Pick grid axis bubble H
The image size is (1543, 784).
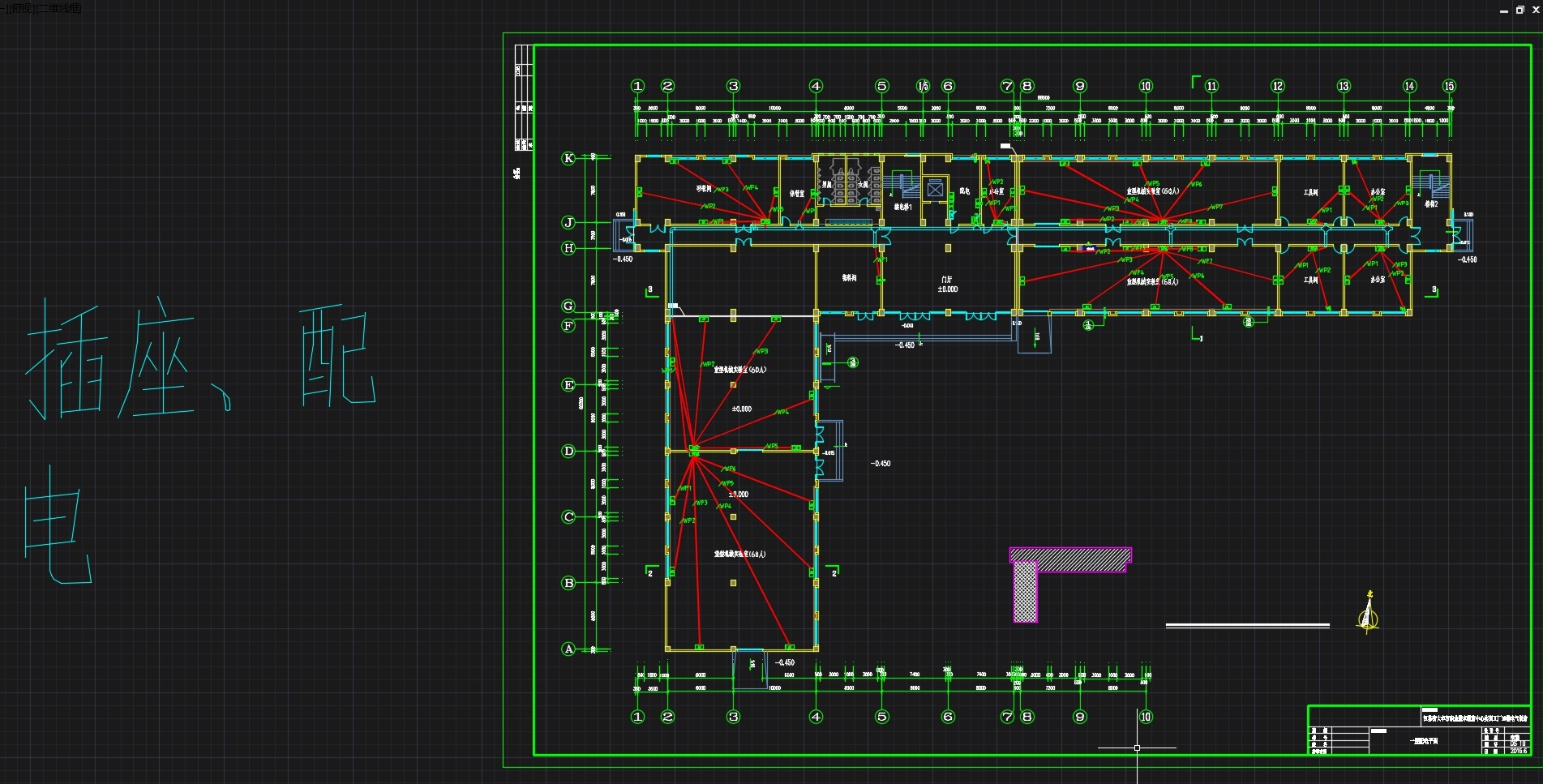click(x=568, y=248)
